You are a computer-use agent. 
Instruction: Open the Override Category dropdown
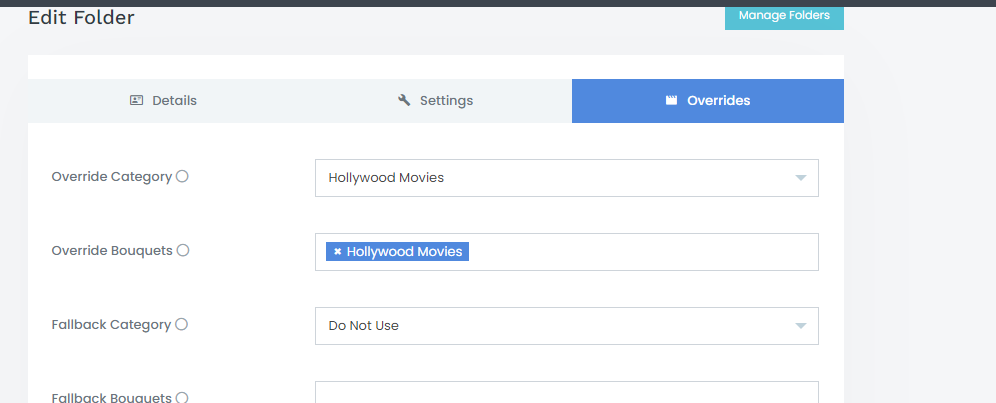pyautogui.click(x=567, y=178)
